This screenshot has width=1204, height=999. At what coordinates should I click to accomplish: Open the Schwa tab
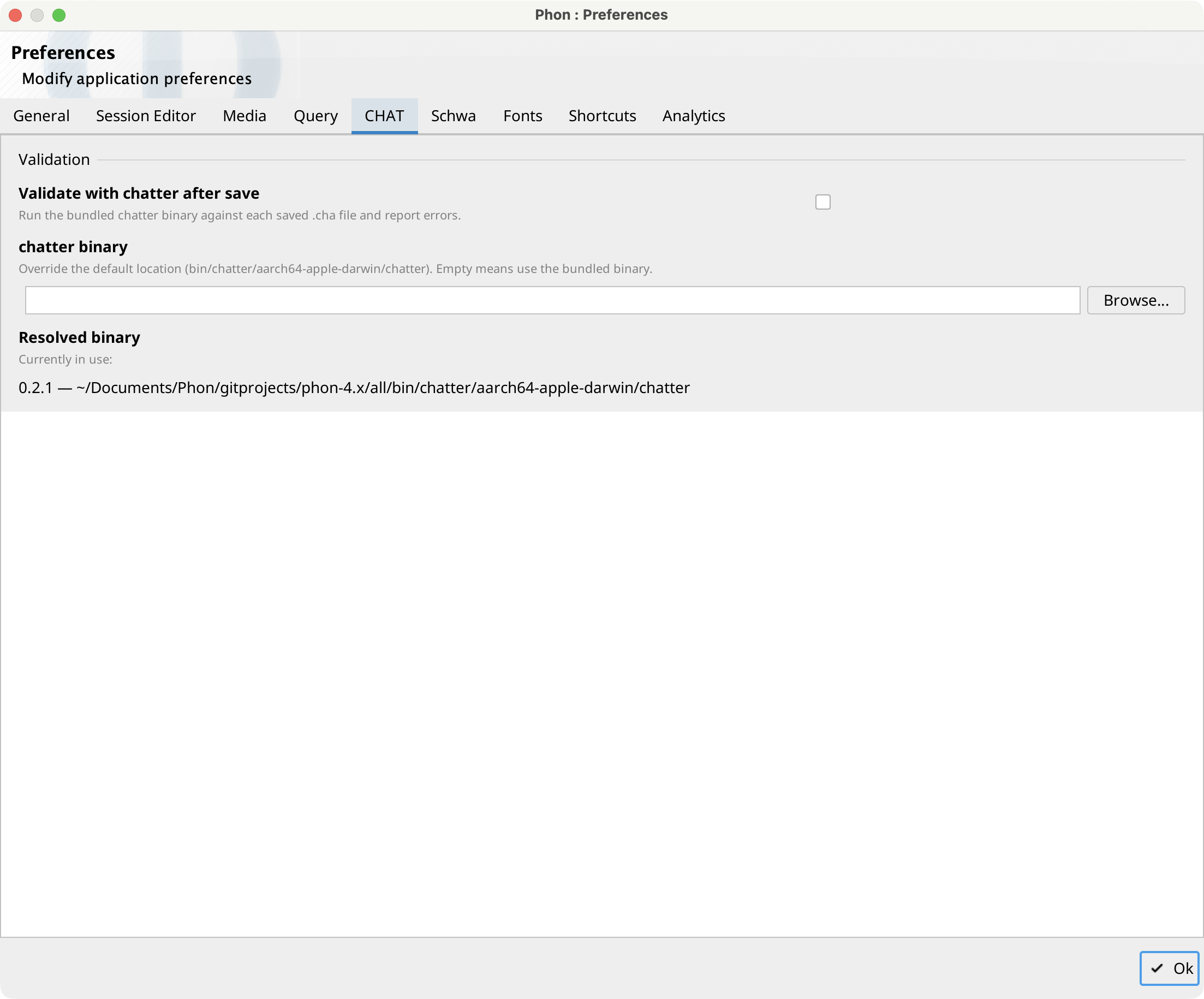pos(453,116)
